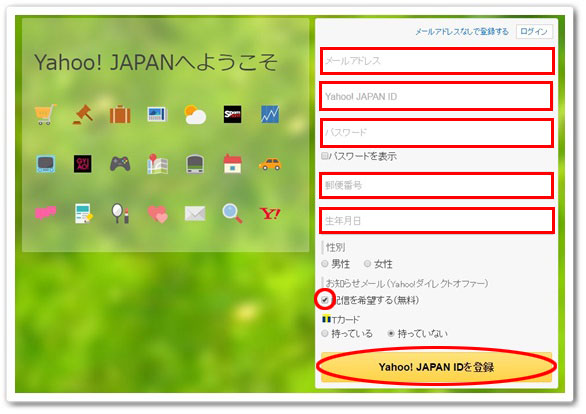Select Tカード 持っていない radio button
586x414 pixels.
391,333
